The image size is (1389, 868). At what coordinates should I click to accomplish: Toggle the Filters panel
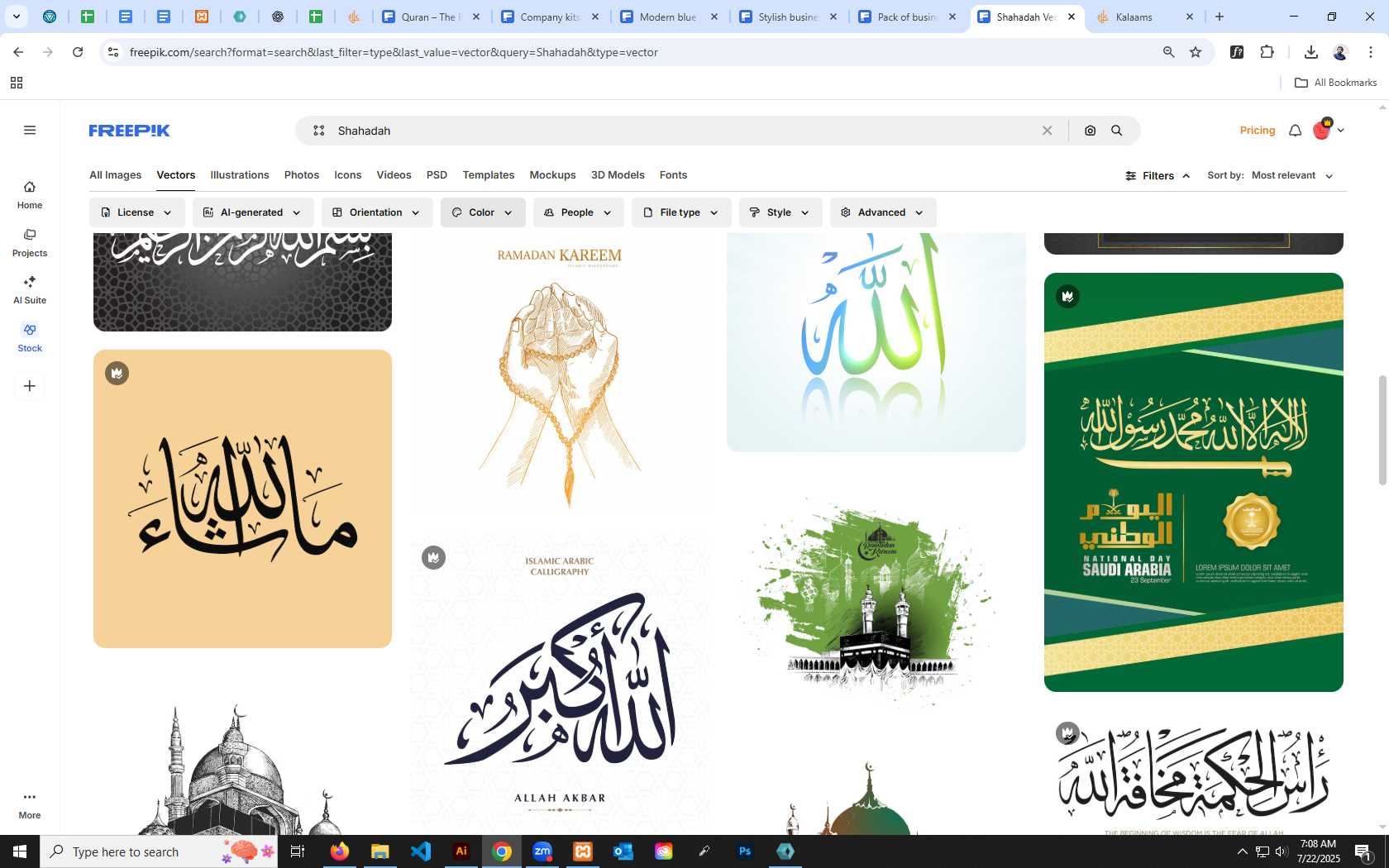pos(1157,176)
